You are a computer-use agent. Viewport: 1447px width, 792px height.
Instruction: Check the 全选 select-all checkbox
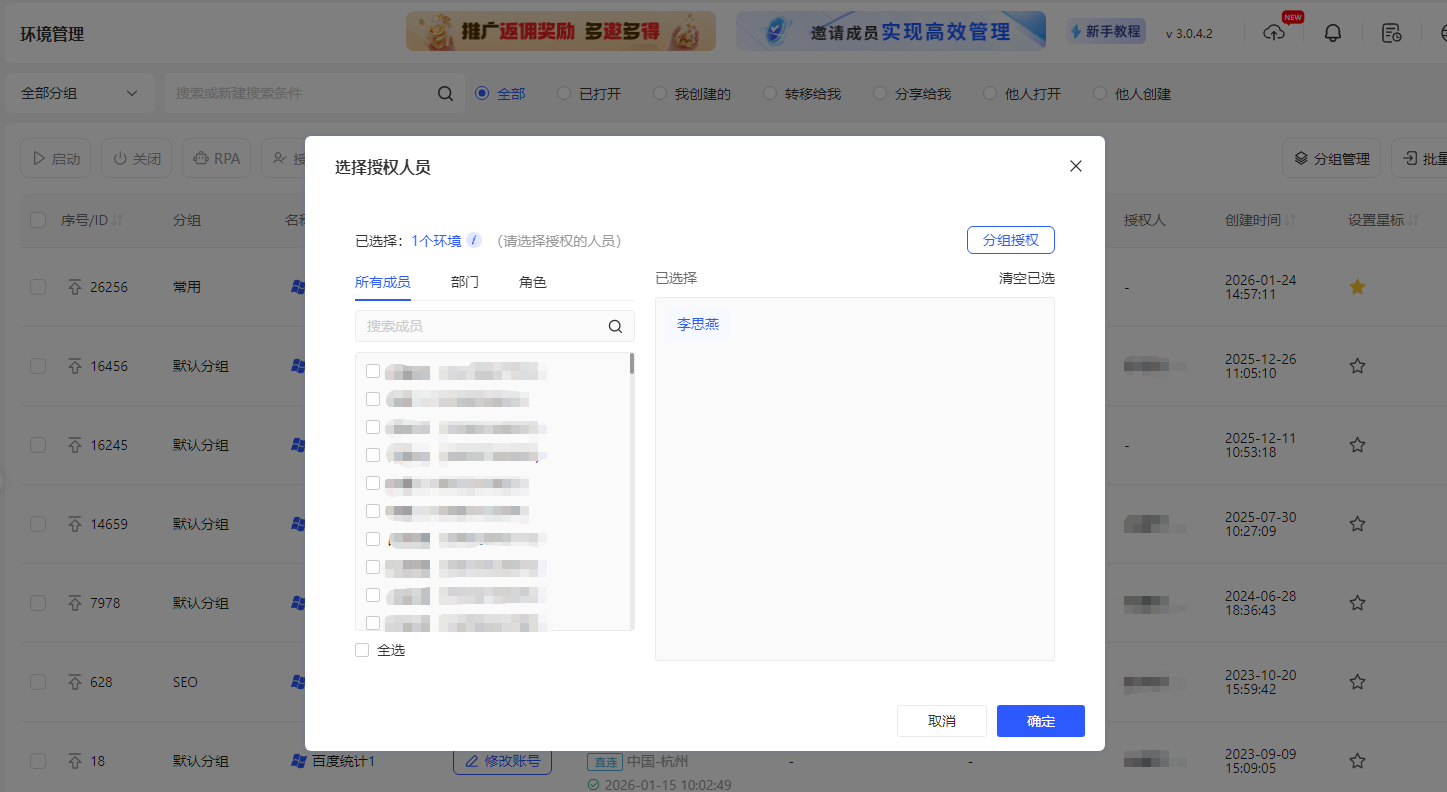[362, 649]
